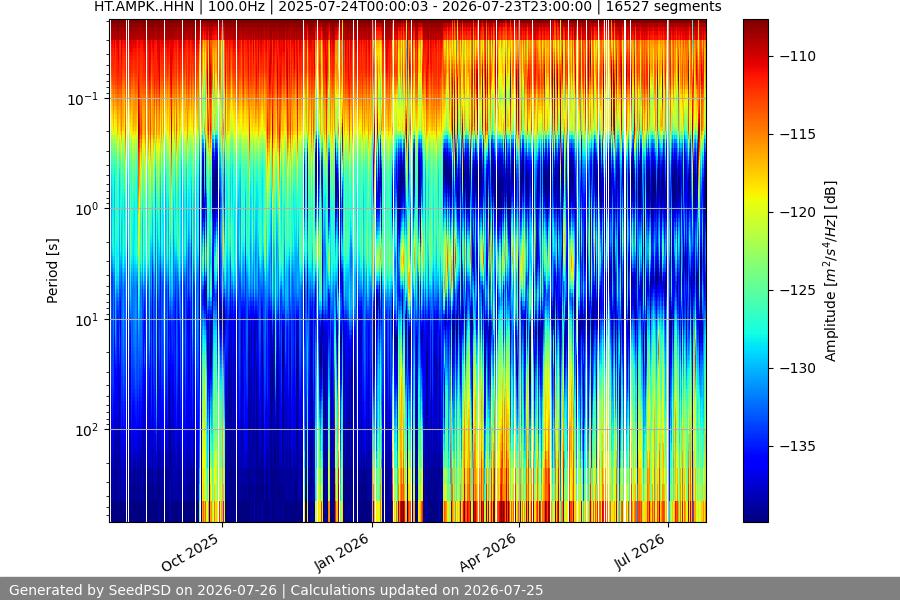This screenshot has width=900, height=600.
Task: Click the −110 colorbar tick label
Action: 798,56
